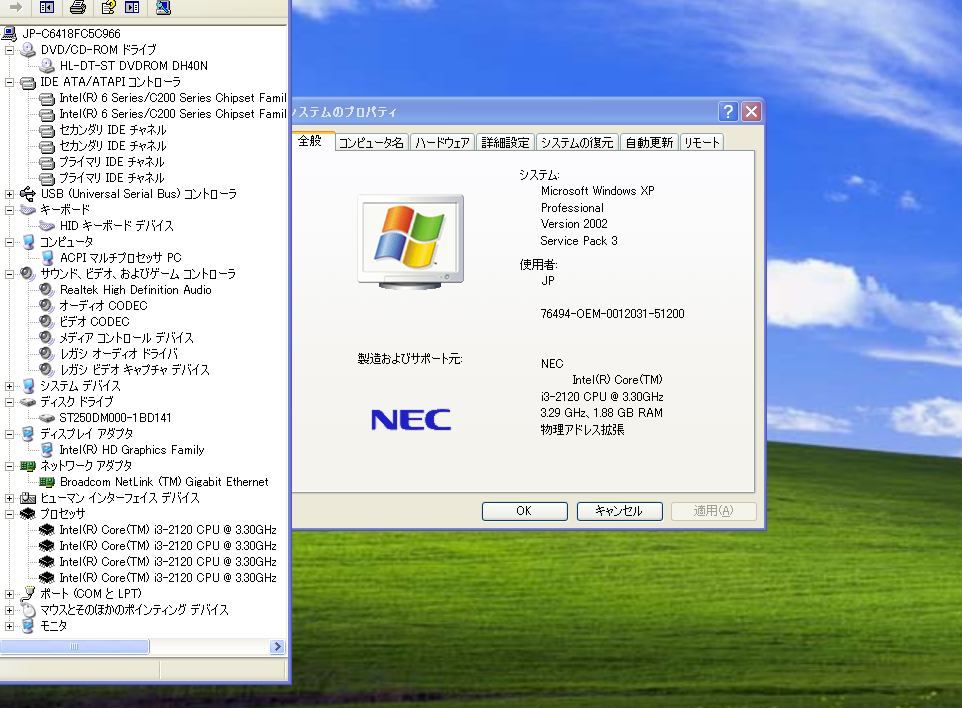
Task: Switch to the コンピュータ名 tab
Action: pyautogui.click(x=371, y=142)
